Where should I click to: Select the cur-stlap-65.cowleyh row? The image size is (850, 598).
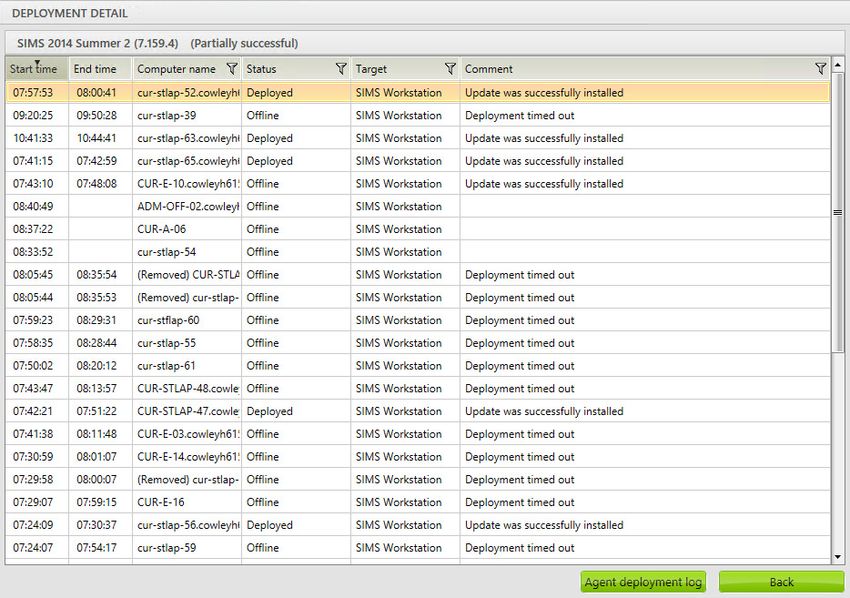[x=418, y=161]
